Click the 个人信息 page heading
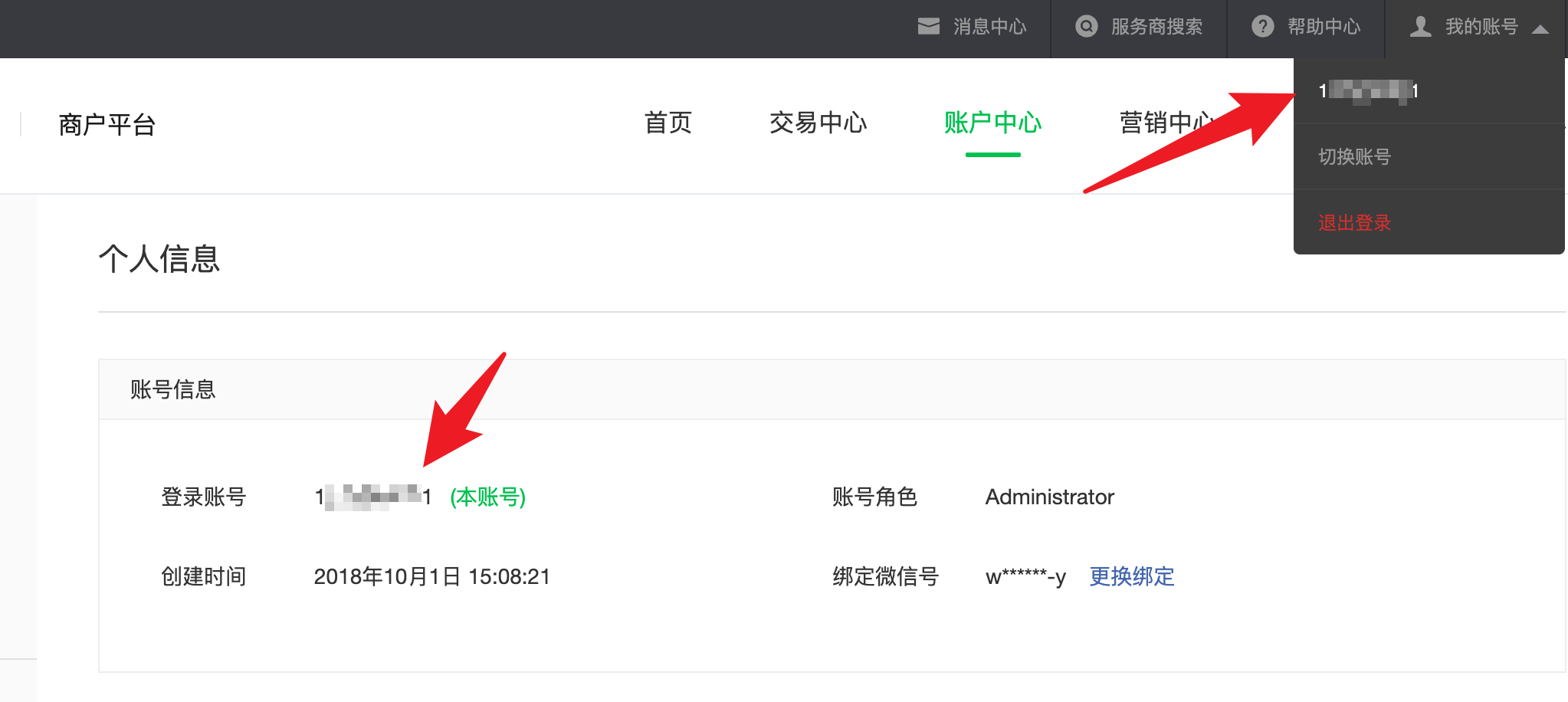 (x=159, y=258)
